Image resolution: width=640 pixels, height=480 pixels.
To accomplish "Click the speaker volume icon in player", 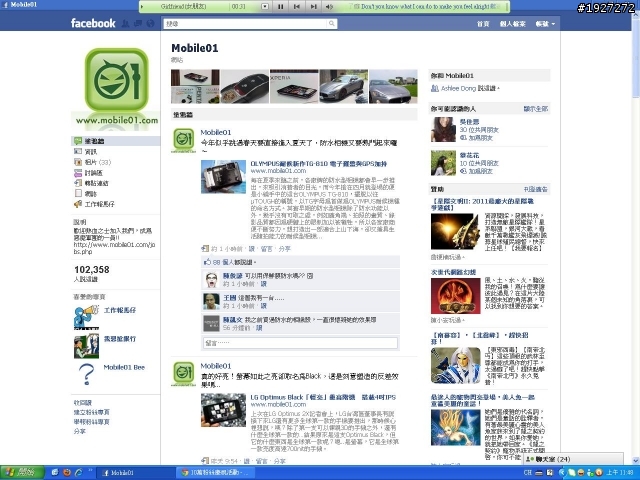I will pos(329,7).
